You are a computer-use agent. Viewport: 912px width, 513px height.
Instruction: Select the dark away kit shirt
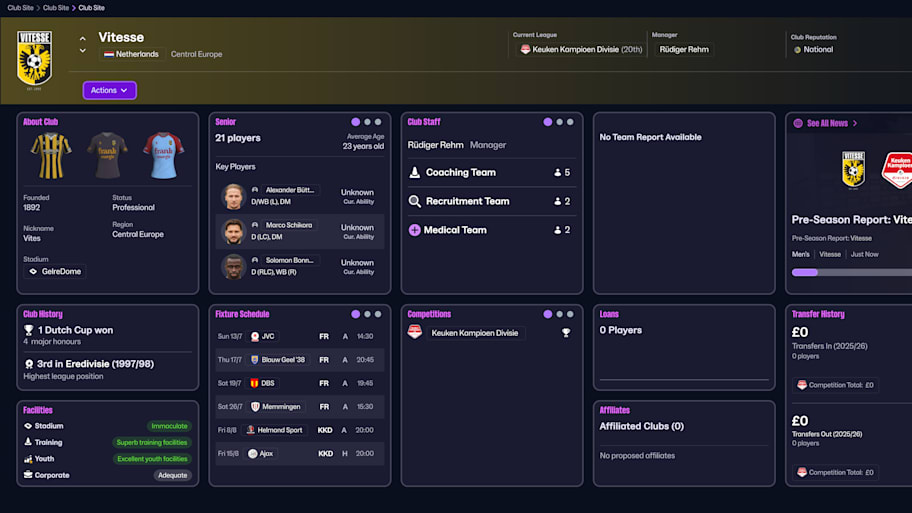(x=107, y=155)
